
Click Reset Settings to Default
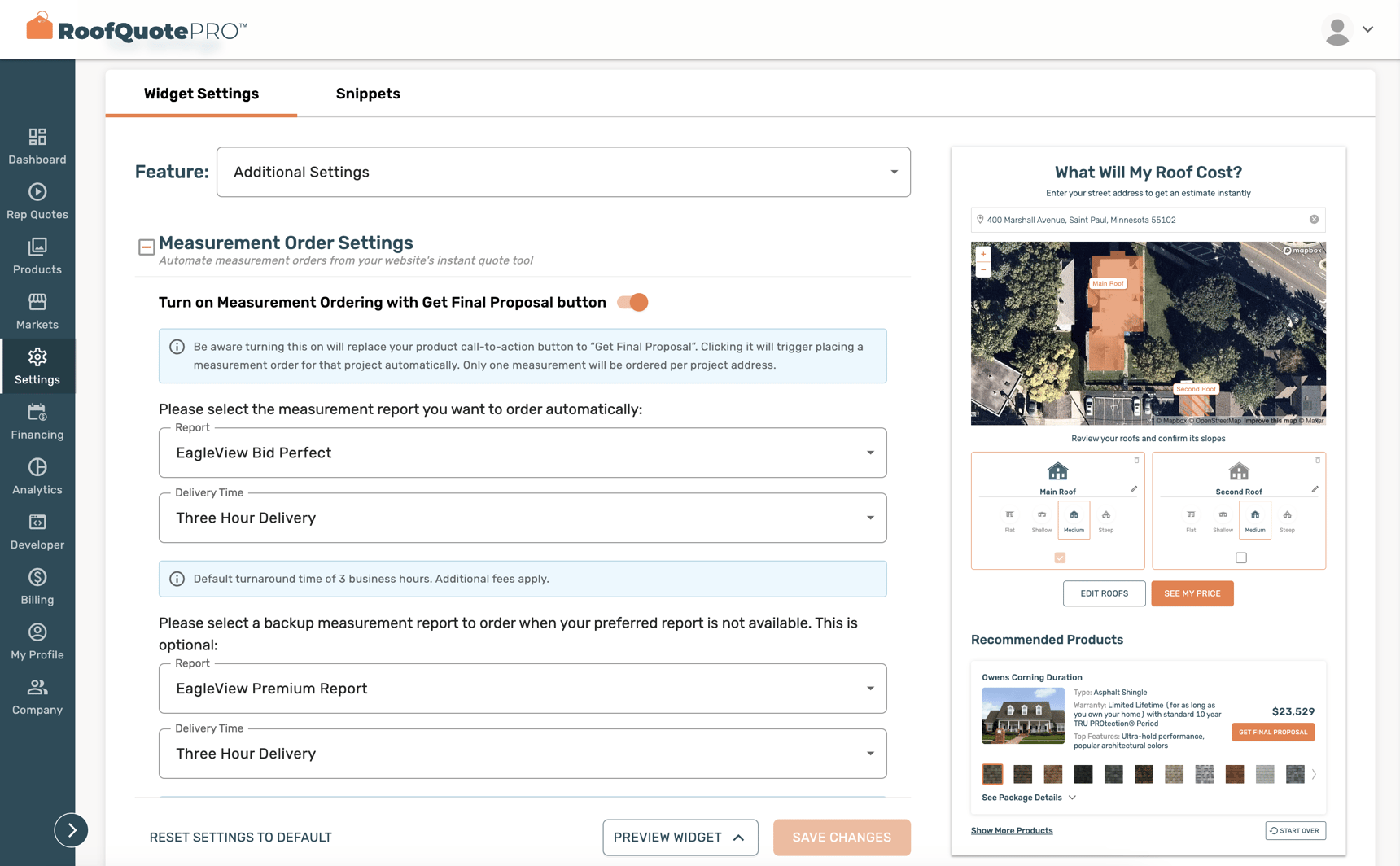tap(241, 838)
